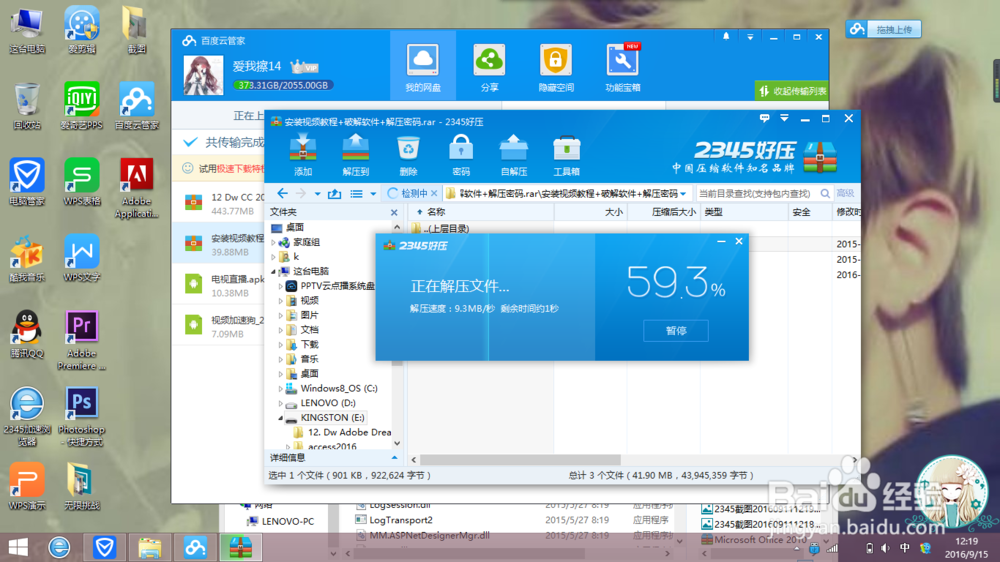
Task: Click the up-folder navigation icon
Action: click(x=334, y=193)
